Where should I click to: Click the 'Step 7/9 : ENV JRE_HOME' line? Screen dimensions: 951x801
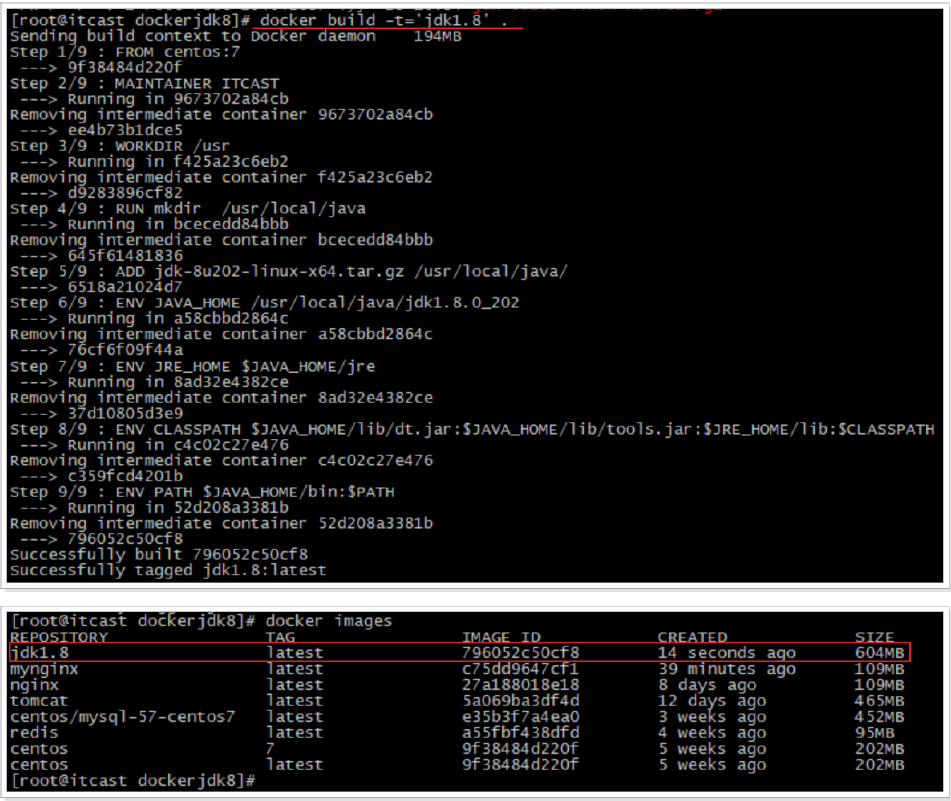(x=192, y=366)
